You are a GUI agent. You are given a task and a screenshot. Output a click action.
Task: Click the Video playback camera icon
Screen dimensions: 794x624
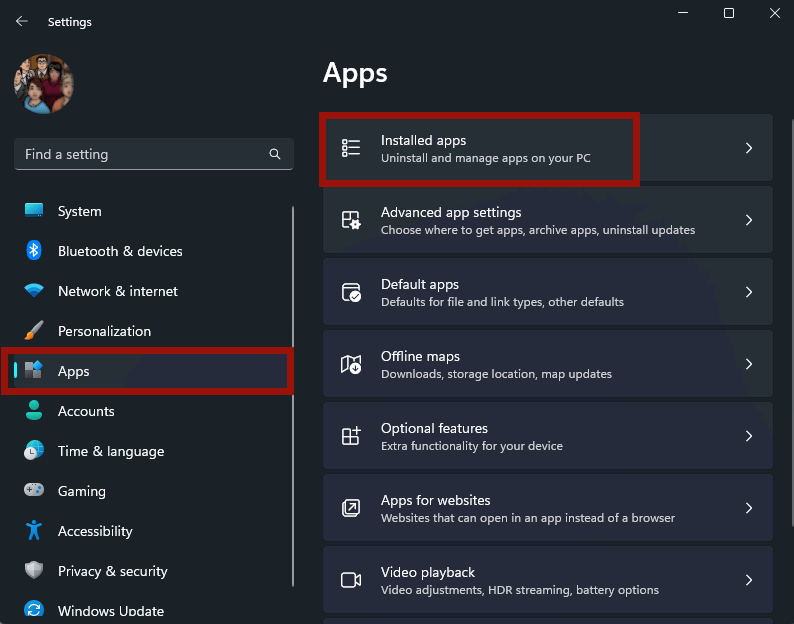tap(351, 580)
